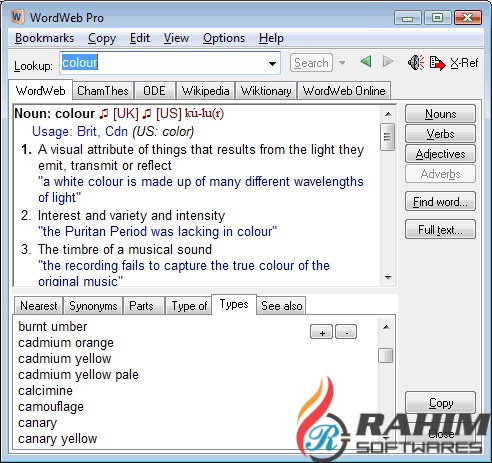492x463 pixels.
Task: Switch to the ChamThes tab
Action: 103,91
